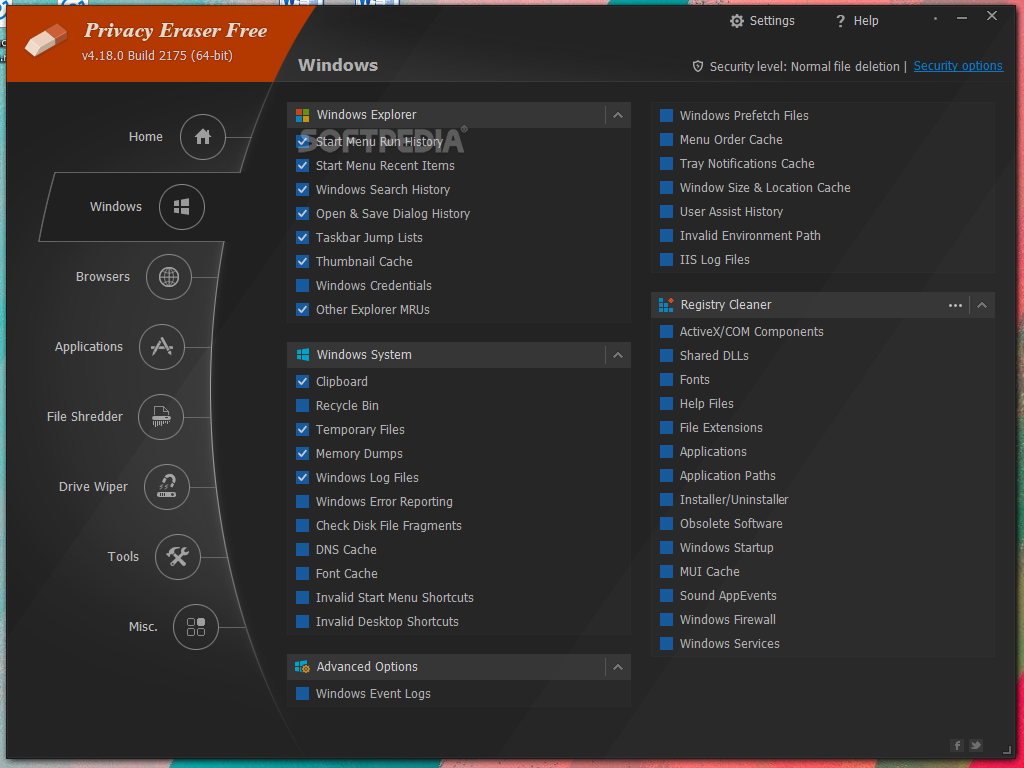Click the Settings gear icon

click(737, 21)
